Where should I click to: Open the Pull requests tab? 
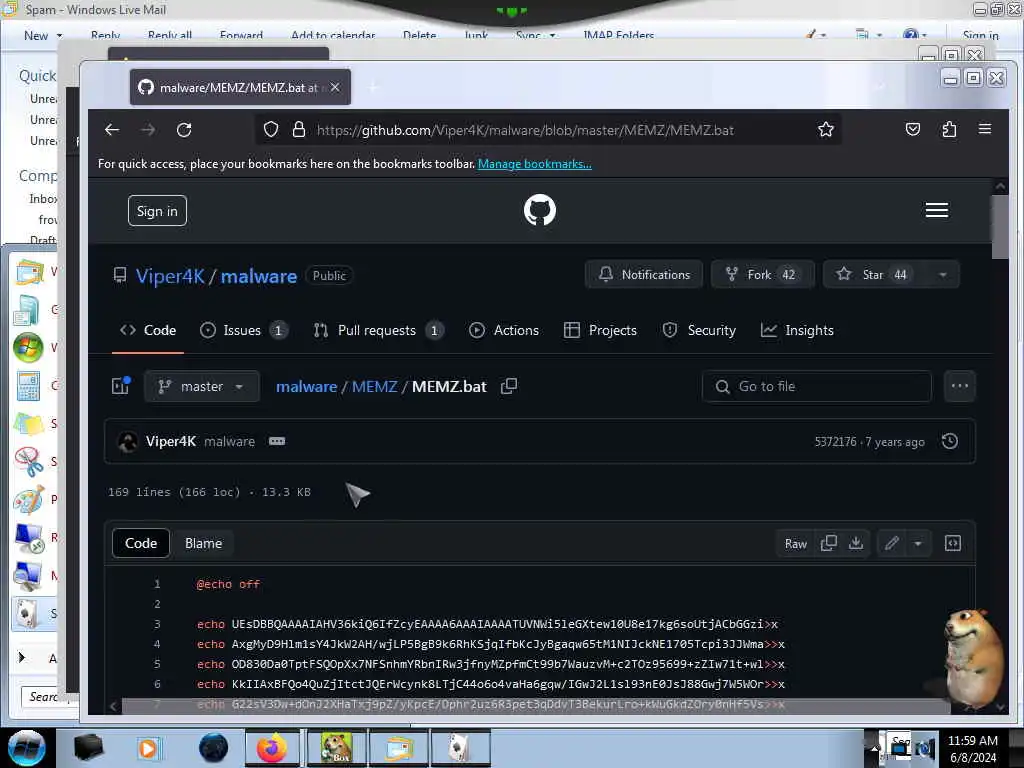(378, 330)
